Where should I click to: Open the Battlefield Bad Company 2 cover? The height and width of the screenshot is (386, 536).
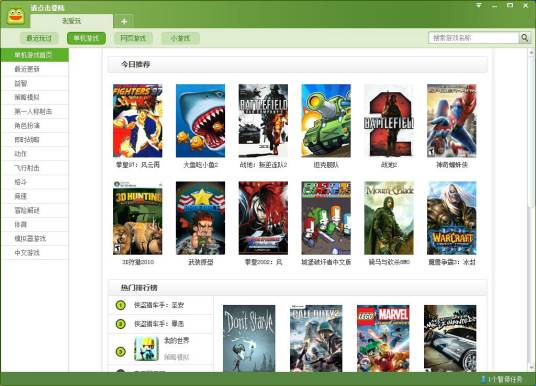coord(263,121)
